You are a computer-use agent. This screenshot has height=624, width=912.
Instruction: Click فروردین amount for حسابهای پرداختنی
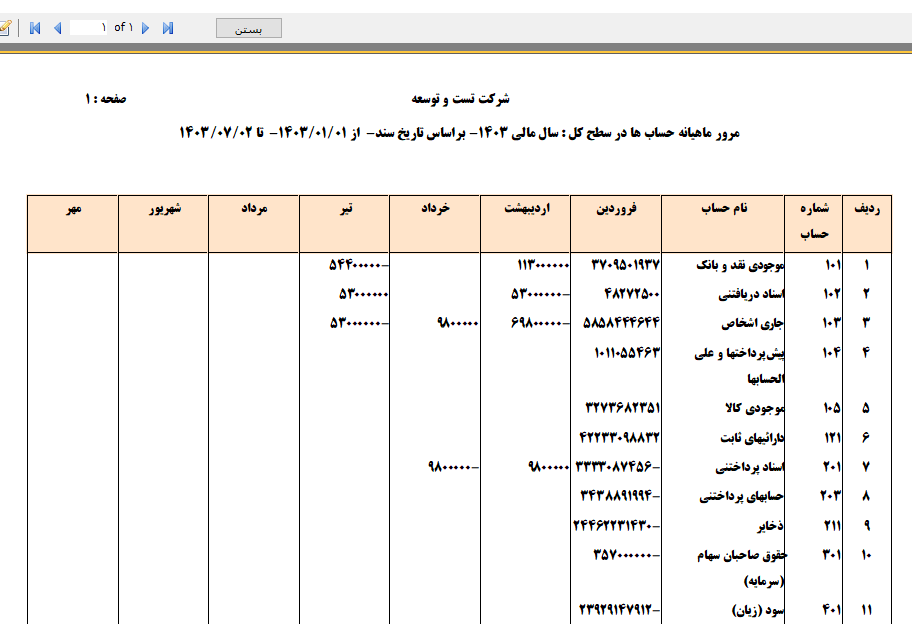620,496
